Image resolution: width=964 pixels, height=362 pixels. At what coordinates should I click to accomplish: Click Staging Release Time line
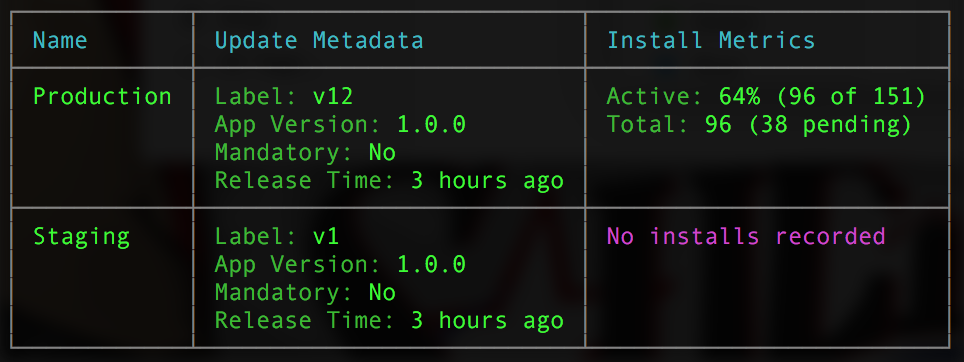coord(389,321)
